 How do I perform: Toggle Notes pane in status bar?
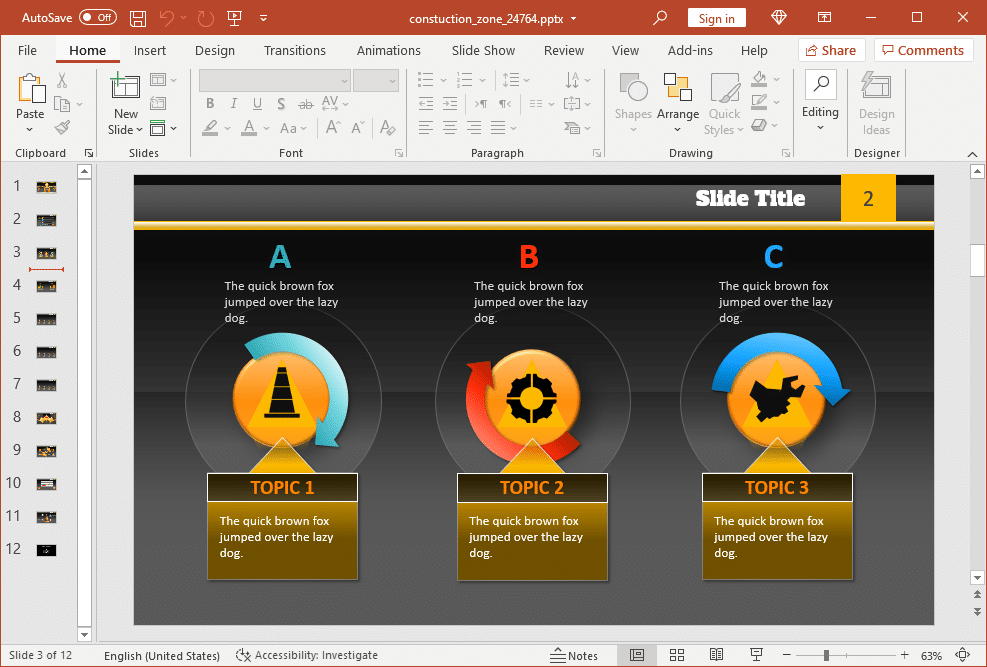(574, 655)
